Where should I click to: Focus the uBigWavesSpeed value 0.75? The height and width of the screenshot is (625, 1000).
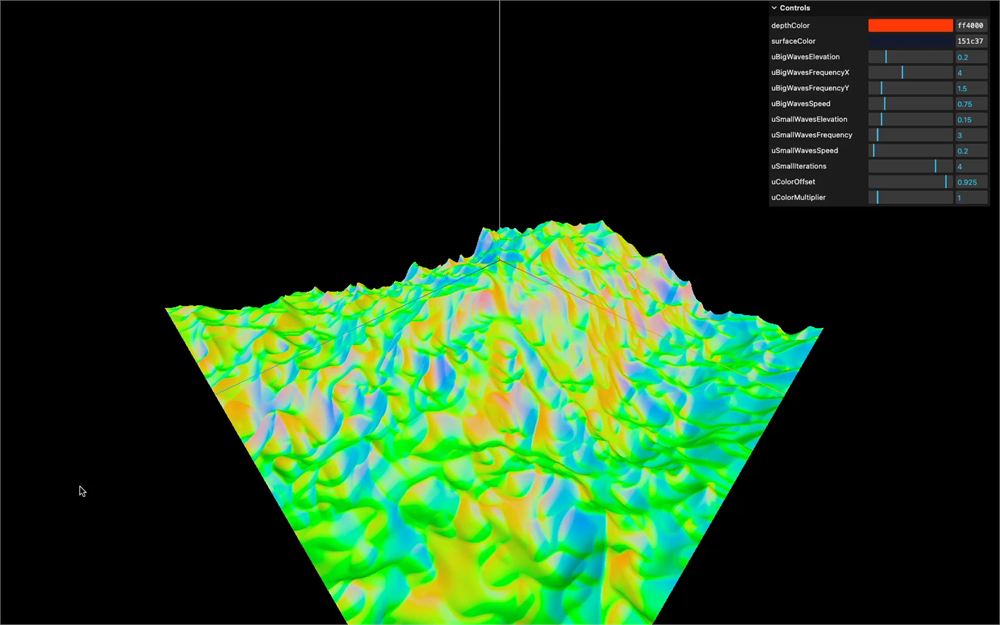971,104
